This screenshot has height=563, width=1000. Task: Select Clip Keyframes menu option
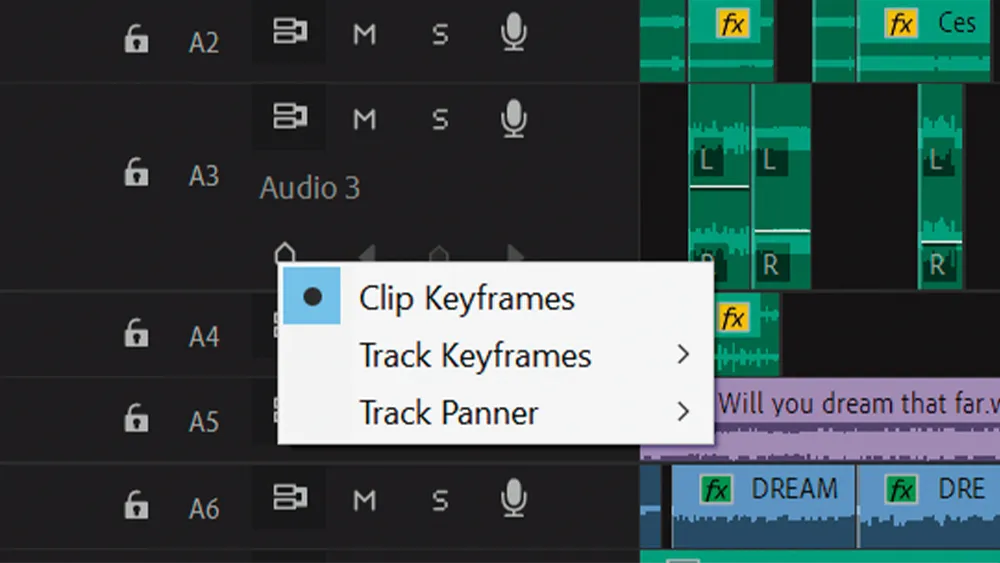466,298
